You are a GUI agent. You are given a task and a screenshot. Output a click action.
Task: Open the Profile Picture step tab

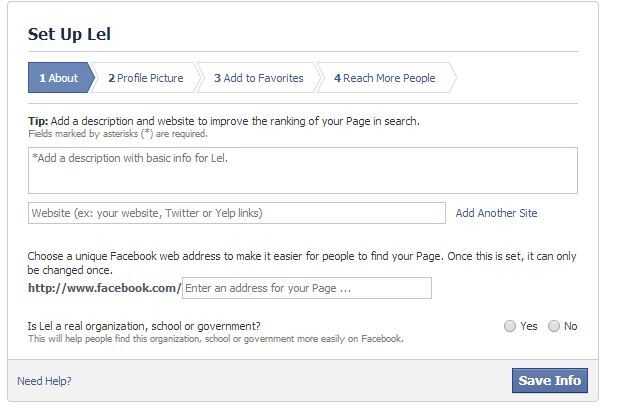tap(146, 78)
